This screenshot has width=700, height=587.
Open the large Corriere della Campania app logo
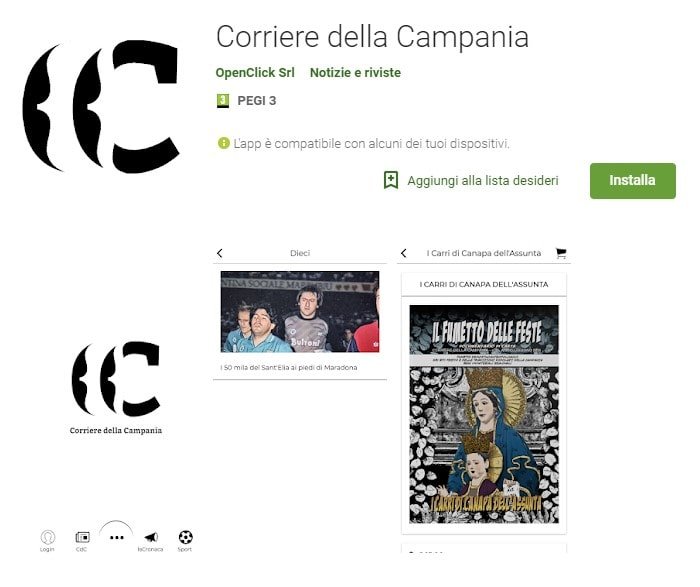pyautogui.click(x=100, y=106)
